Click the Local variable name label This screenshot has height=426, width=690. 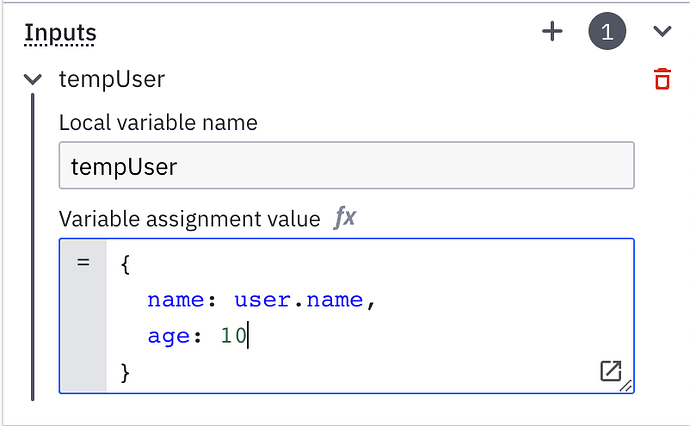point(158,123)
